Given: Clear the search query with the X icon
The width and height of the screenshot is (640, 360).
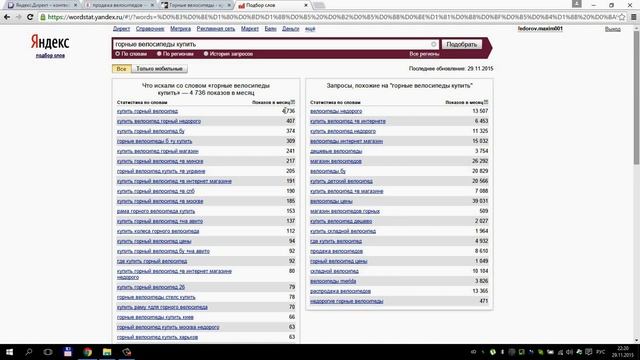Looking at the screenshot, I should tap(433, 44).
